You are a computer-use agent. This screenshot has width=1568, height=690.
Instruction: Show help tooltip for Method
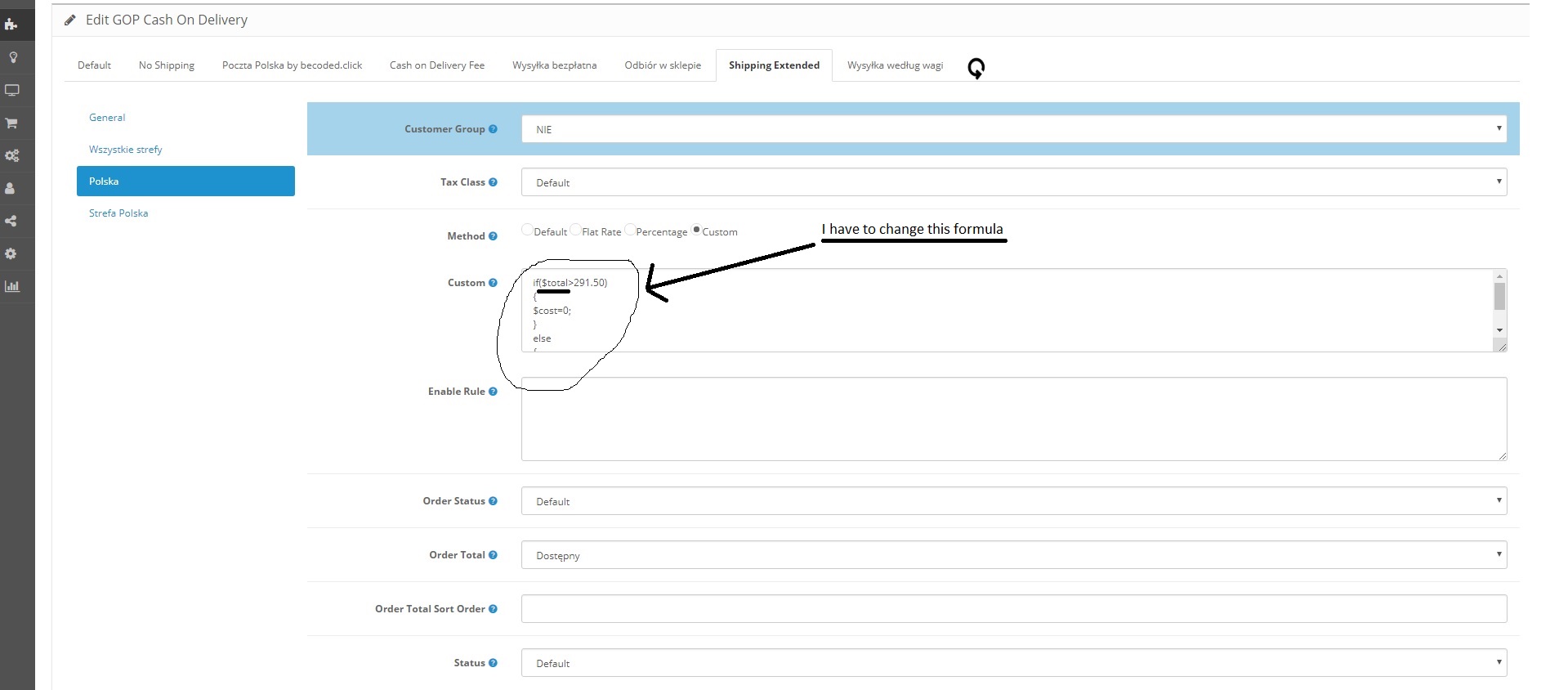(493, 236)
